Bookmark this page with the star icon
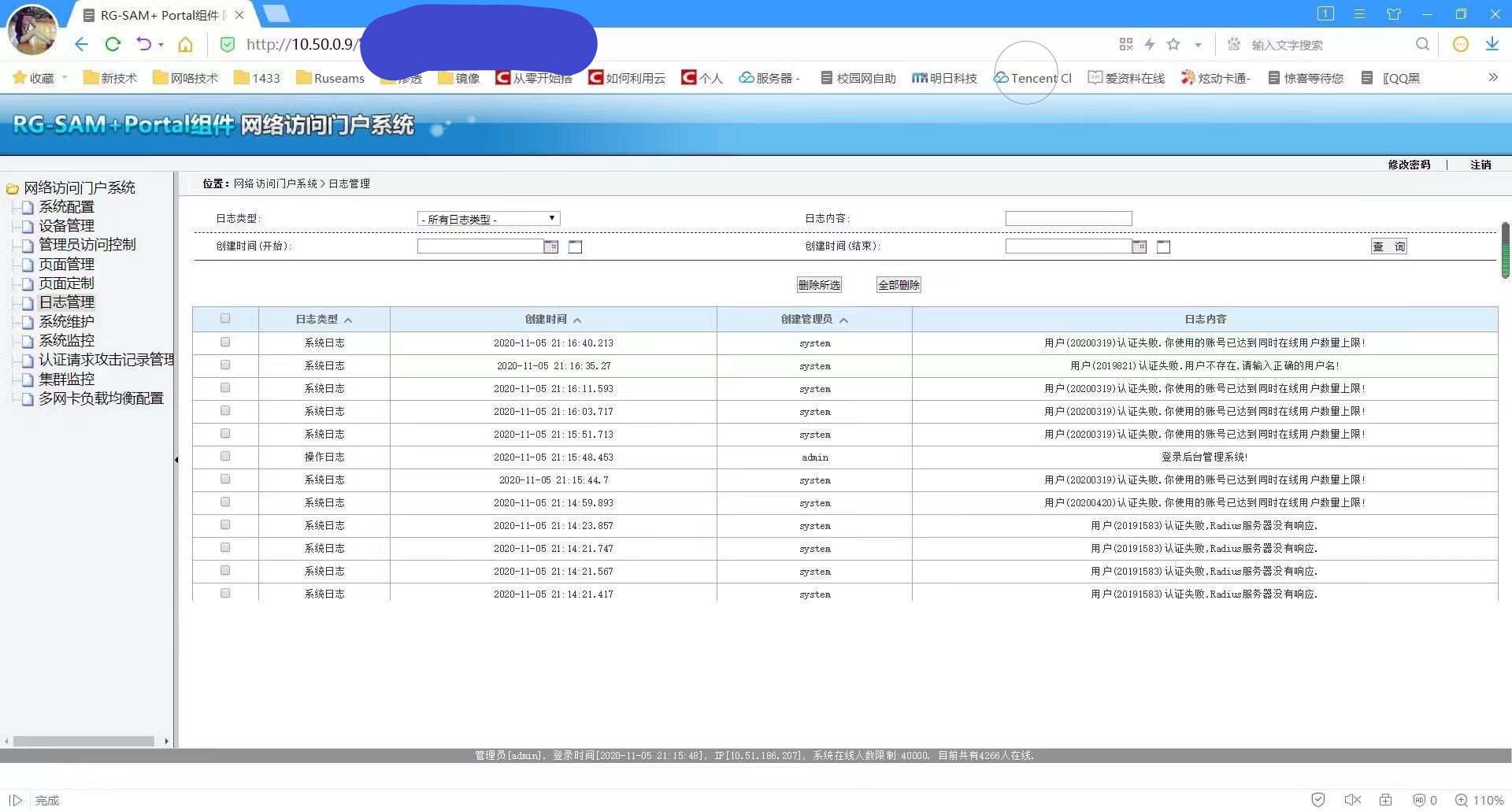Image resolution: width=1512 pixels, height=811 pixels. (1173, 44)
